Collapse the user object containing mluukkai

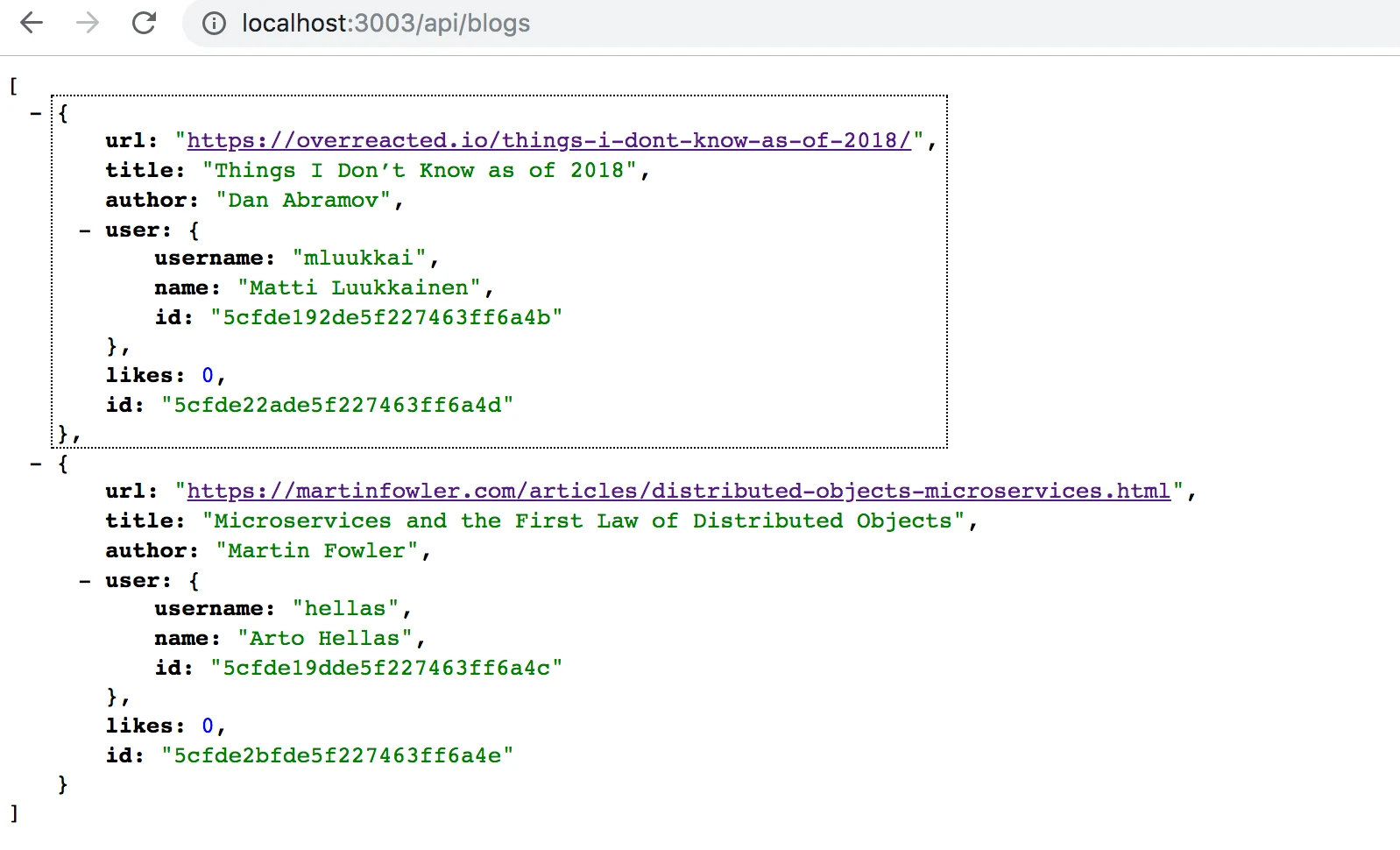coord(85,230)
